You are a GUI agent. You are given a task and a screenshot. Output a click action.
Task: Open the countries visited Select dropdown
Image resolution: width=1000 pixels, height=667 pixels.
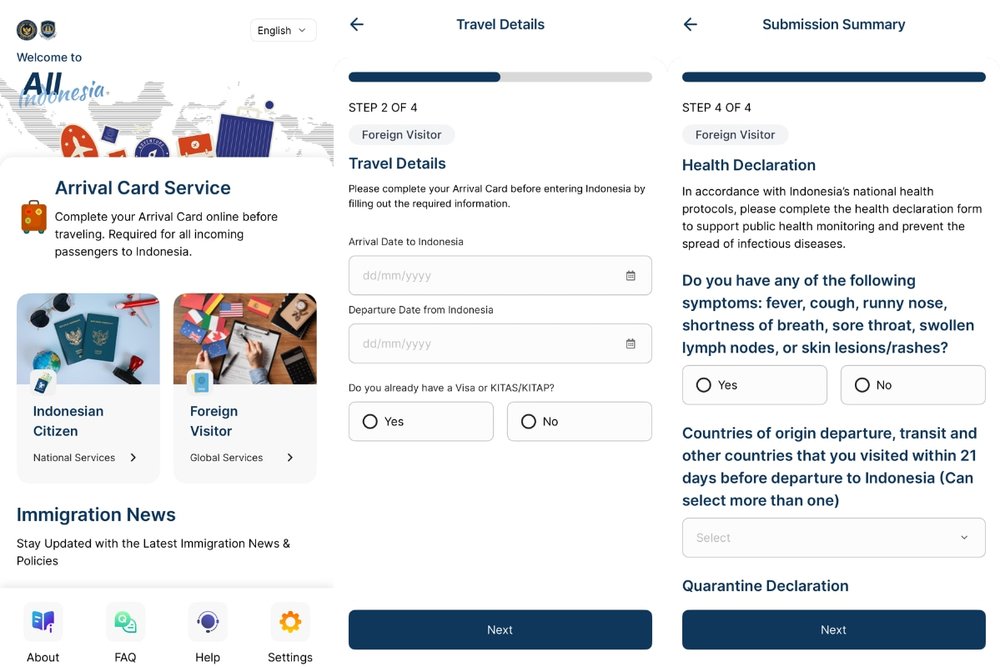pyautogui.click(x=833, y=537)
